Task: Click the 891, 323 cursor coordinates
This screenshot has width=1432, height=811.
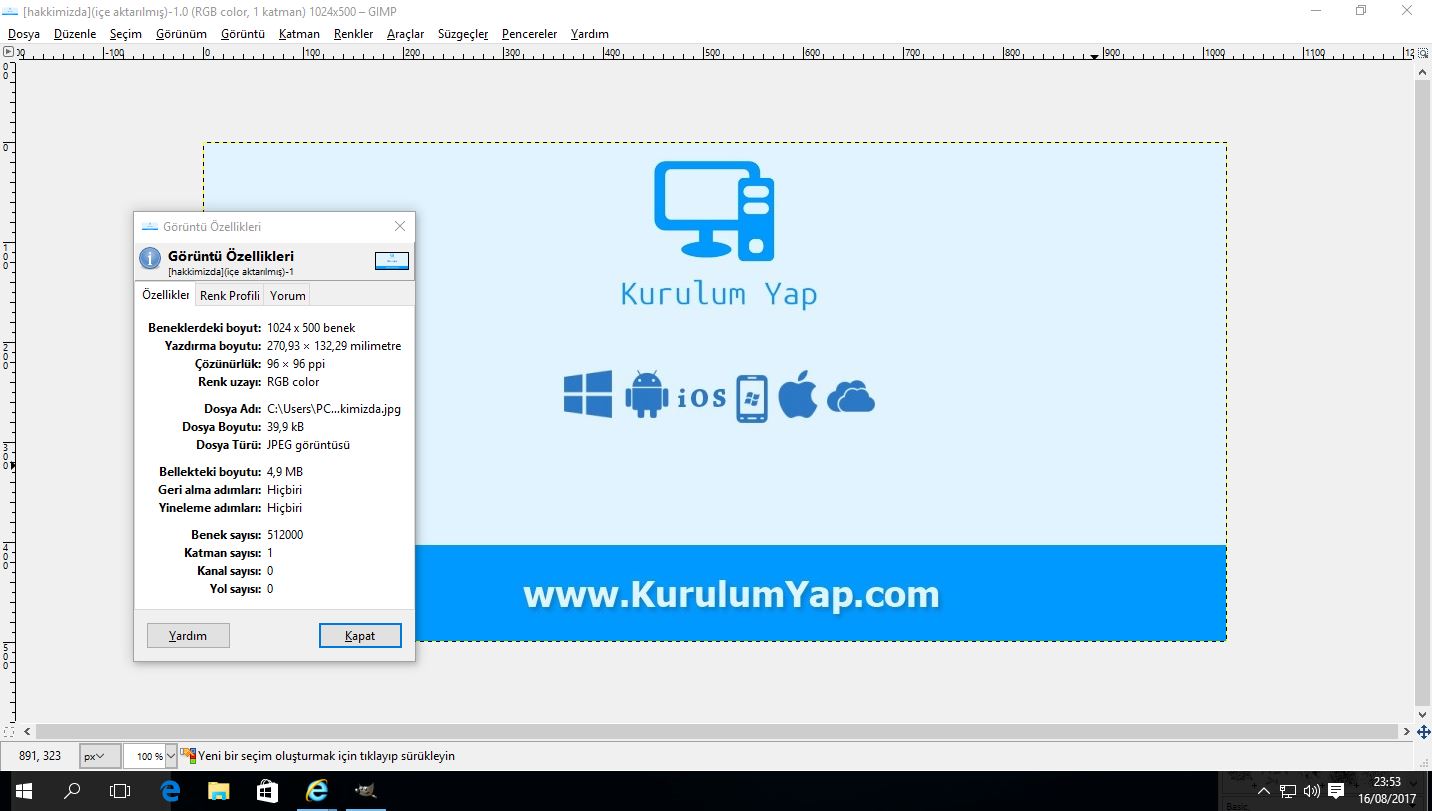Action: point(40,756)
